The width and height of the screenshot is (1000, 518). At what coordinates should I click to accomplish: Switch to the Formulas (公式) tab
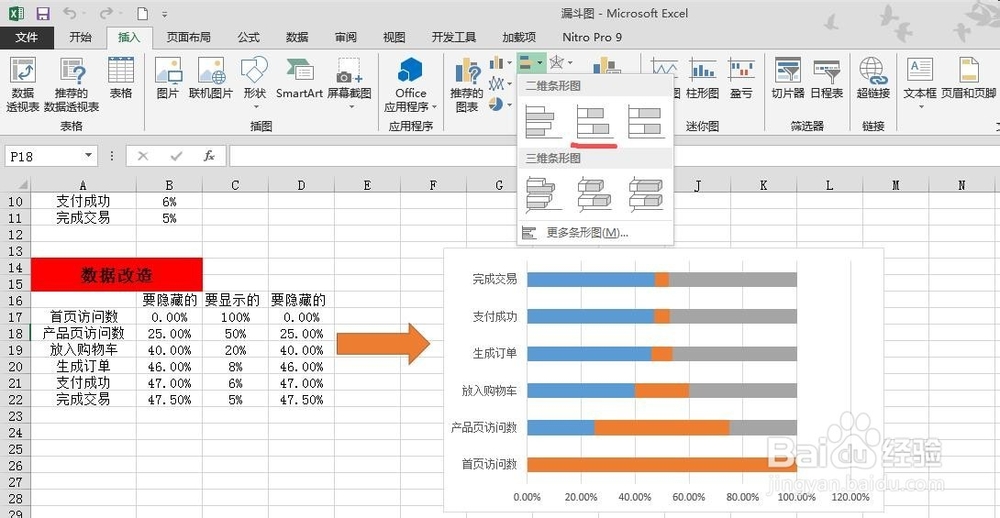(x=248, y=38)
